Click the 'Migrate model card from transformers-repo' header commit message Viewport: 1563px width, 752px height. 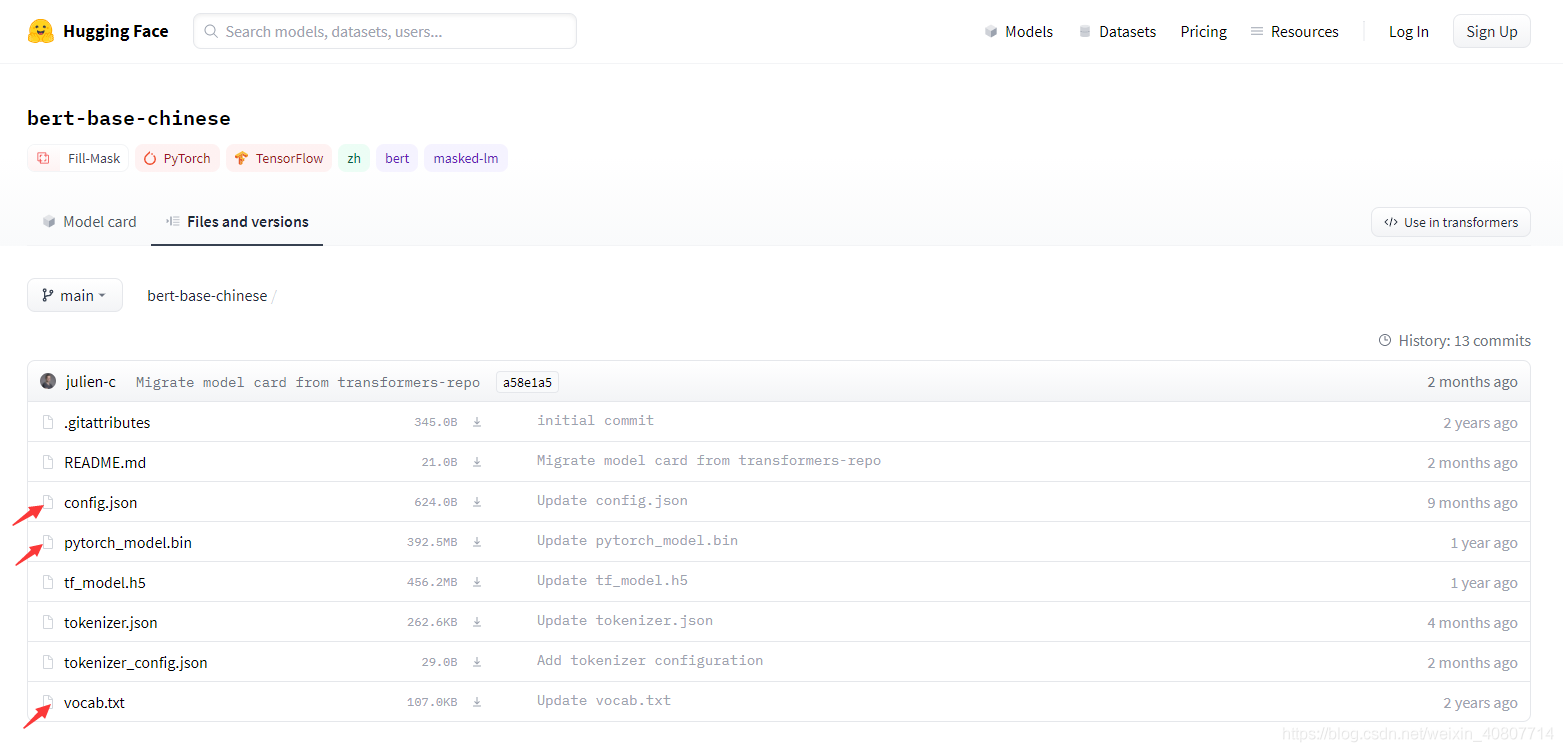coord(308,382)
